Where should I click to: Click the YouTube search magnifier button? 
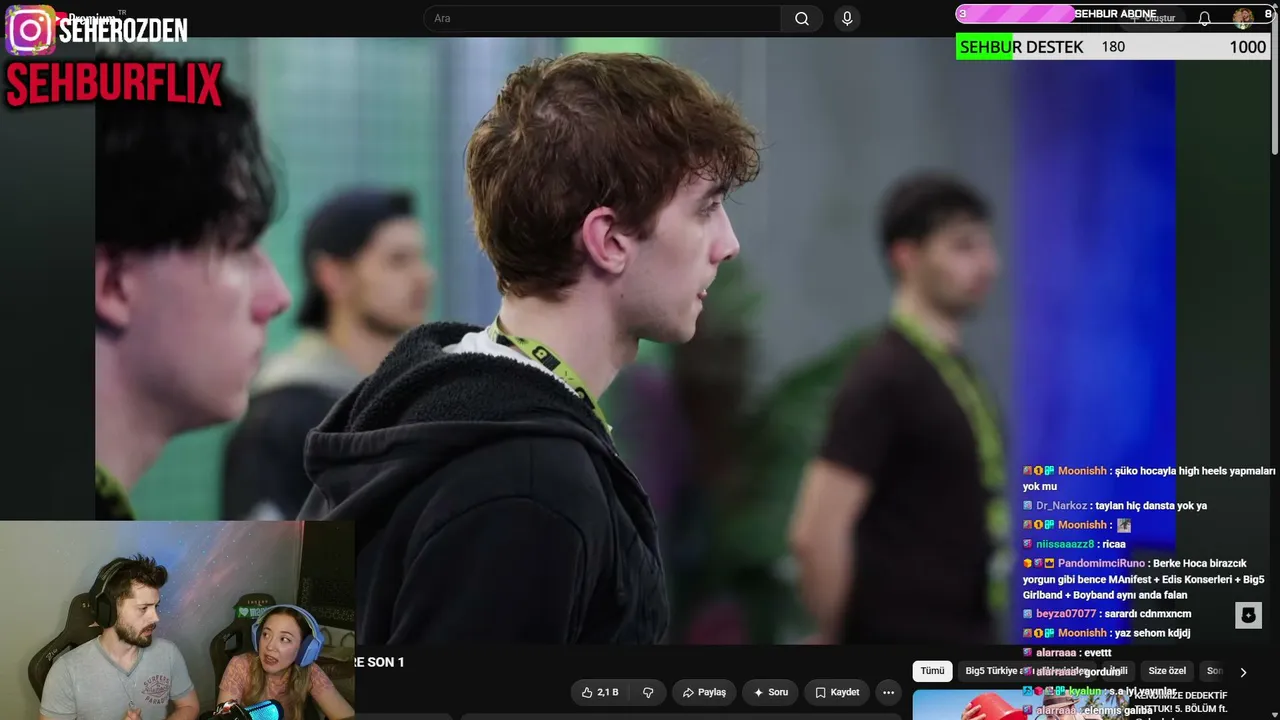[x=802, y=18]
